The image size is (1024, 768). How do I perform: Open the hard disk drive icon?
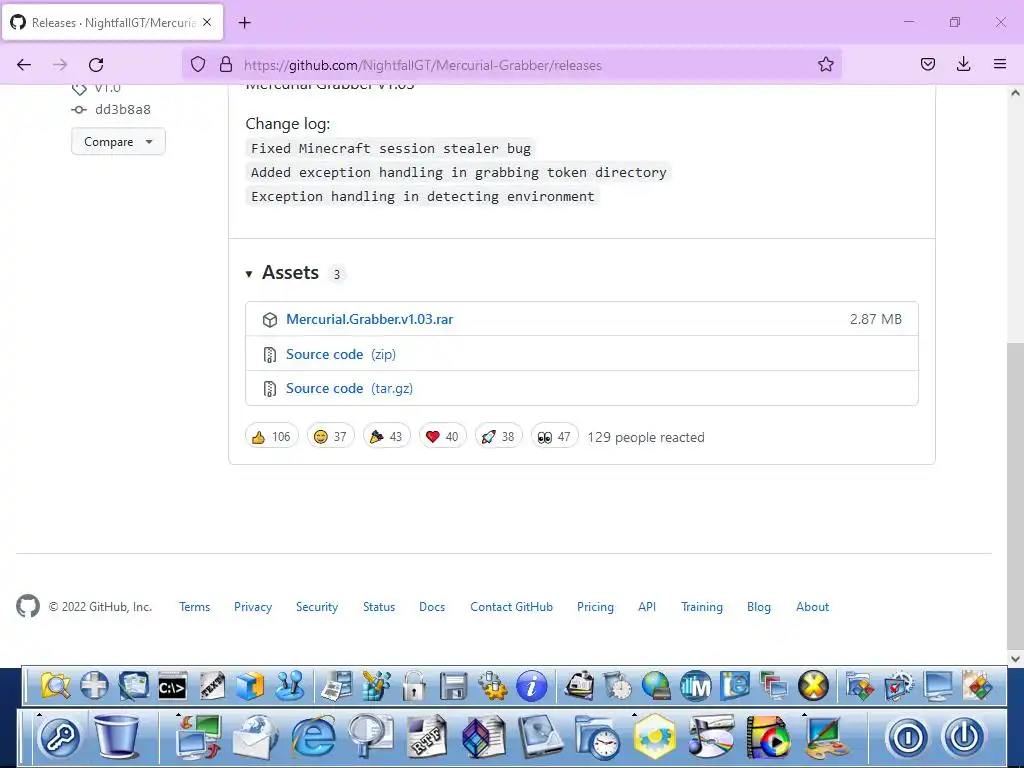click(541, 737)
